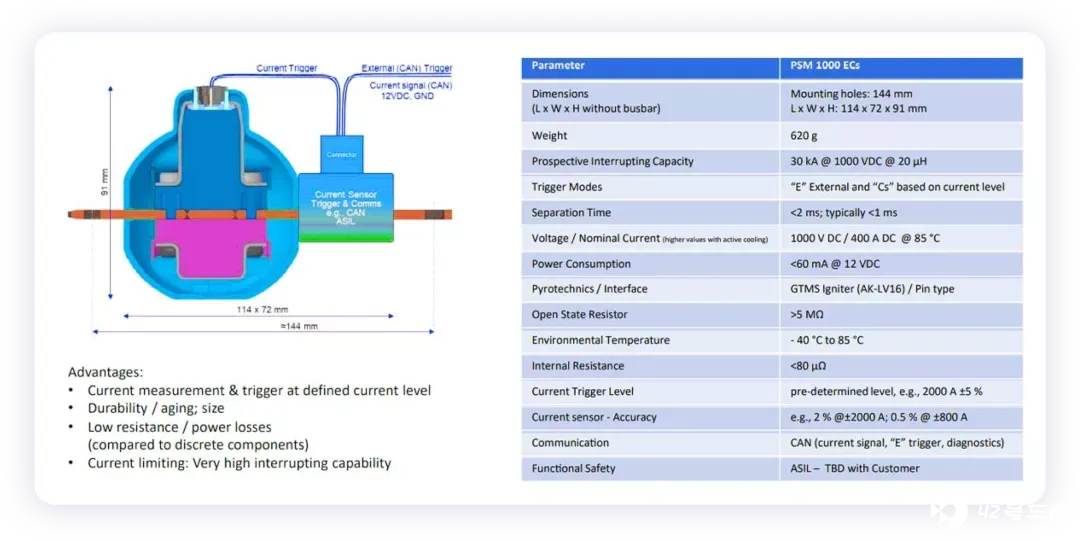Image resolution: width=1080 pixels, height=541 pixels.
Task: Click the 'Current signal (CAN)' diagram label
Action: (411, 85)
